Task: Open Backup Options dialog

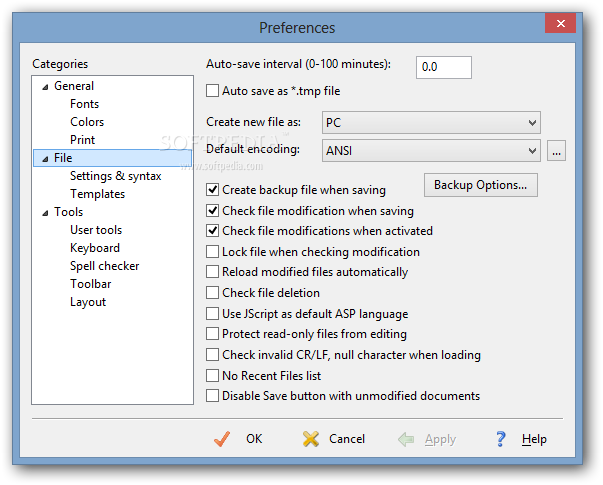Action: 481,185
